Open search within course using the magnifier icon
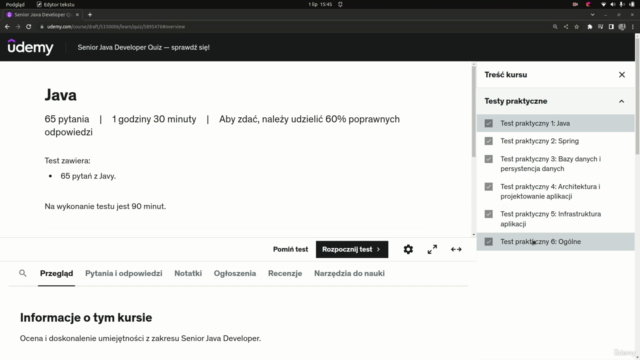This screenshot has height=360, width=640. [x=23, y=273]
